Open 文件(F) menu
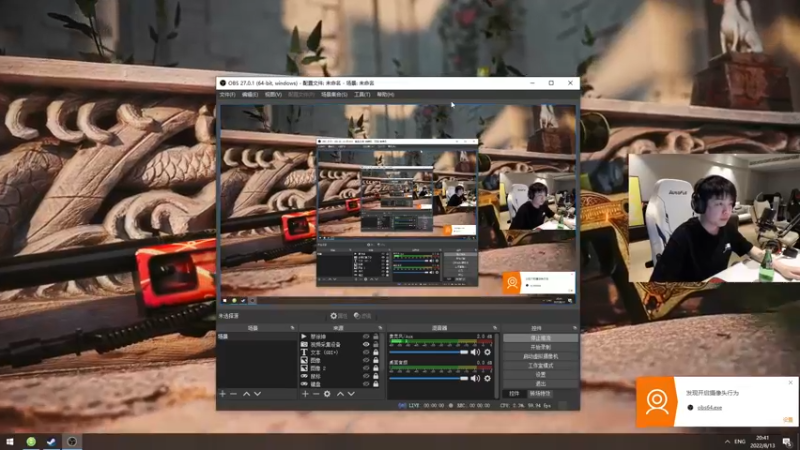Screen dimensions: 800x450 tap(228, 95)
